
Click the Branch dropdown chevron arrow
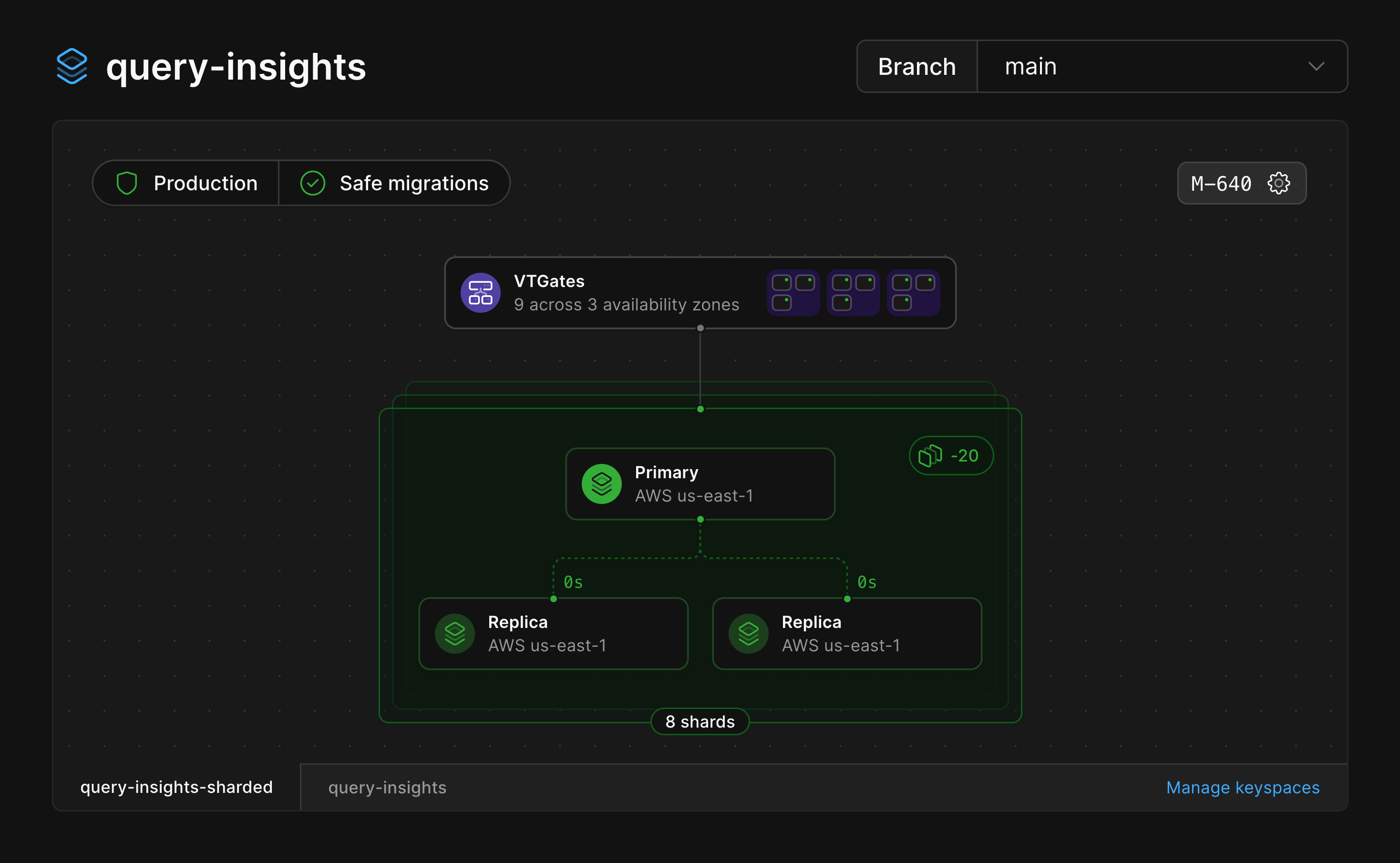click(1316, 66)
